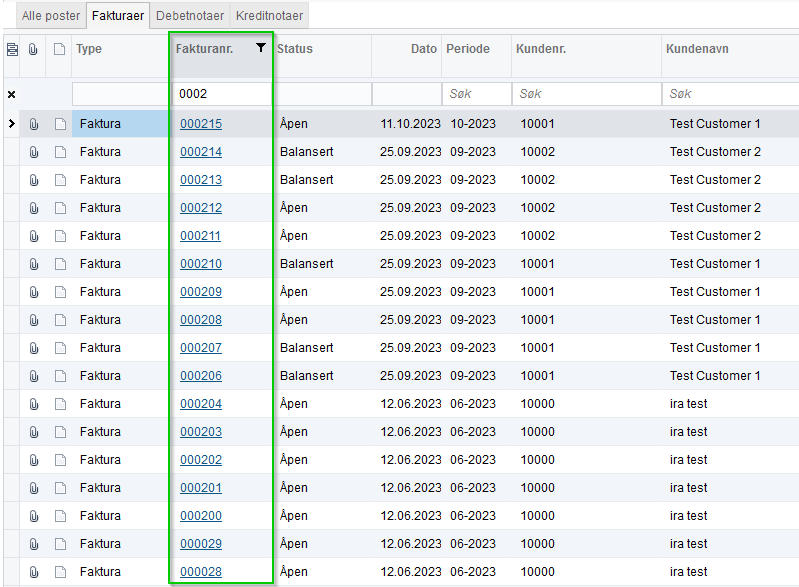Click the paperclip icon for invoice 000201
The image size is (799, 587).
(34, 488)
